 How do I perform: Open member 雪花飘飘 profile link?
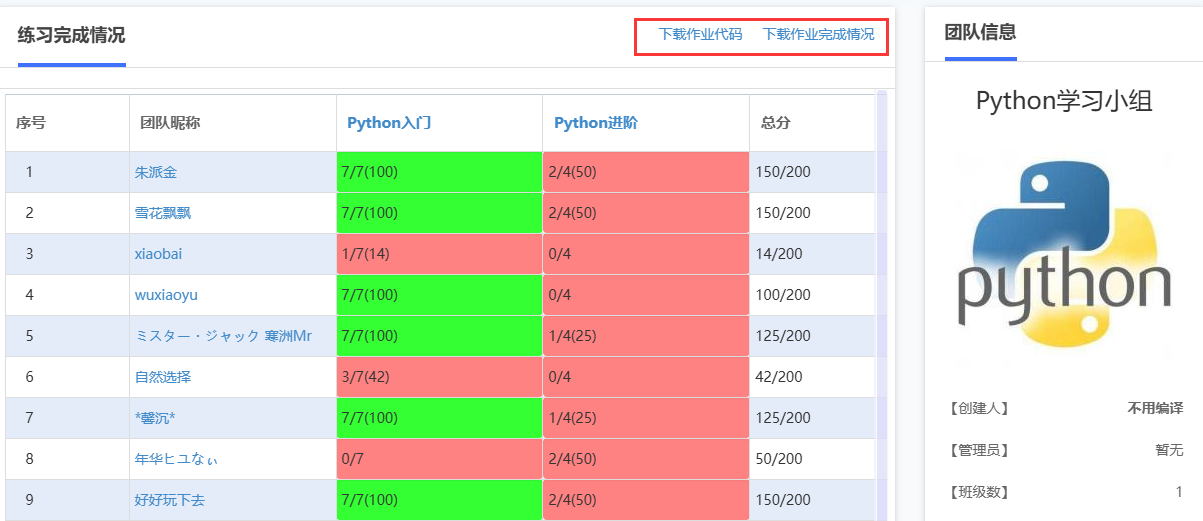163,213
